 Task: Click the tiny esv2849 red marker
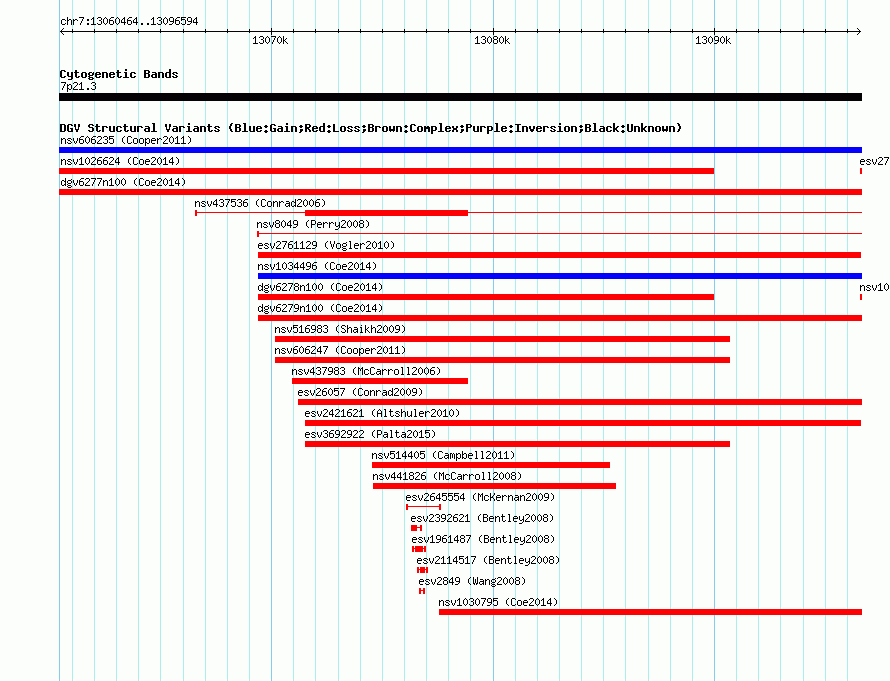tap(422, 591)
